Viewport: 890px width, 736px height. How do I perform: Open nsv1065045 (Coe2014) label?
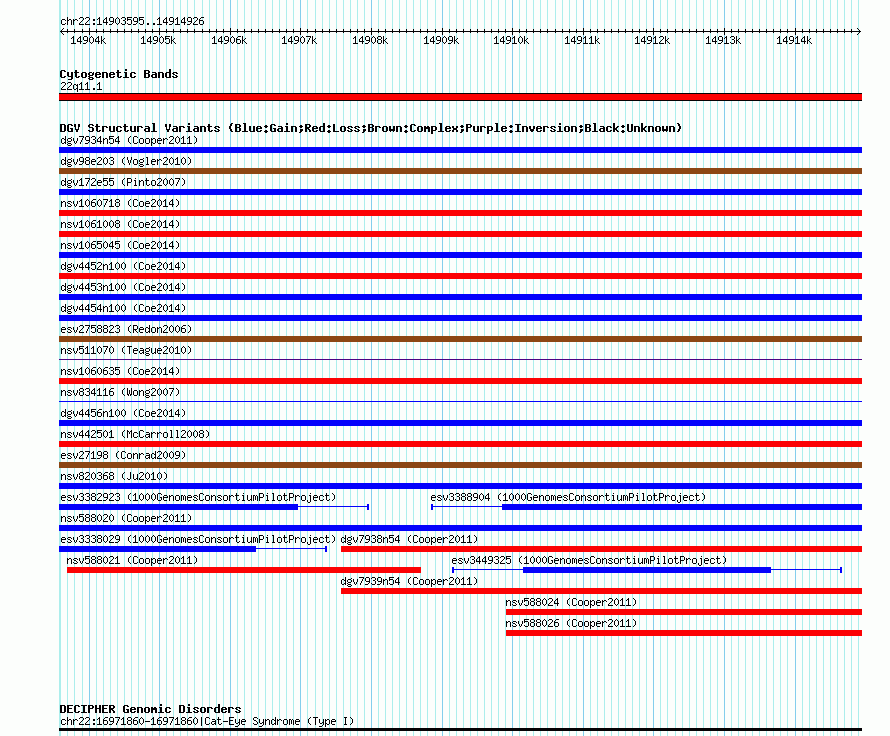pyautogui.click(x=120, y=245)
